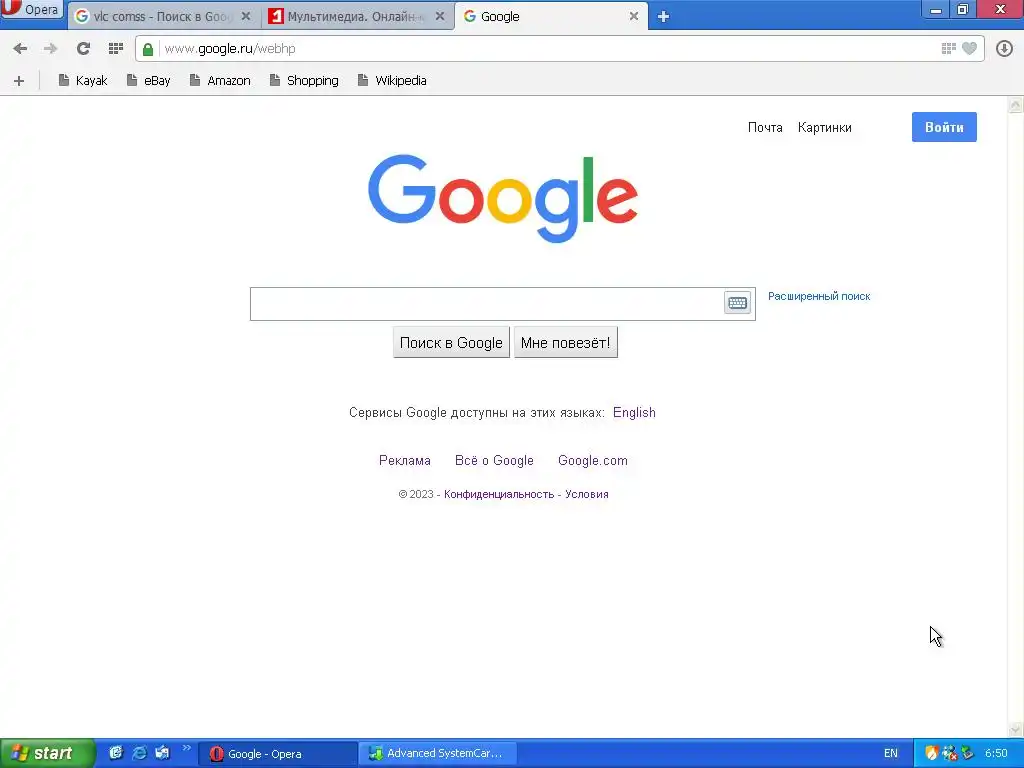Add page to Speed Dial via address bar grid icon
Image resolution: width=1024 pixels, height=768 pixels.
click(x=948, y=48)
